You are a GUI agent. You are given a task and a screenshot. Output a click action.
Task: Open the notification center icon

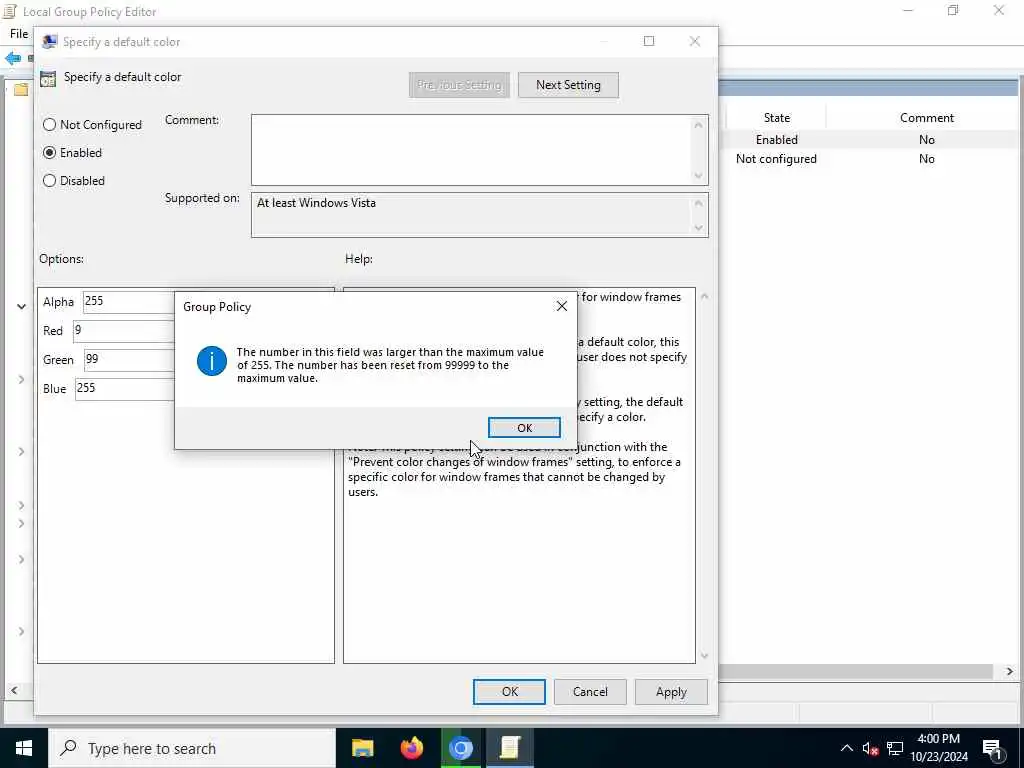tap(993, 749)
